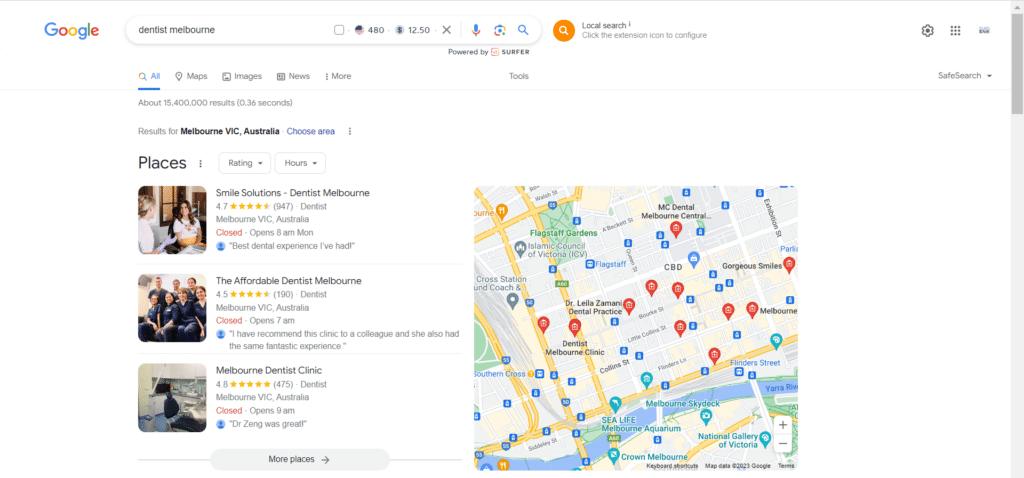Click The Affordable Dentist Melbourne photo
The height and width of the screenshot is (478, 1024).
pyautogui.click(x=172, y=308)
